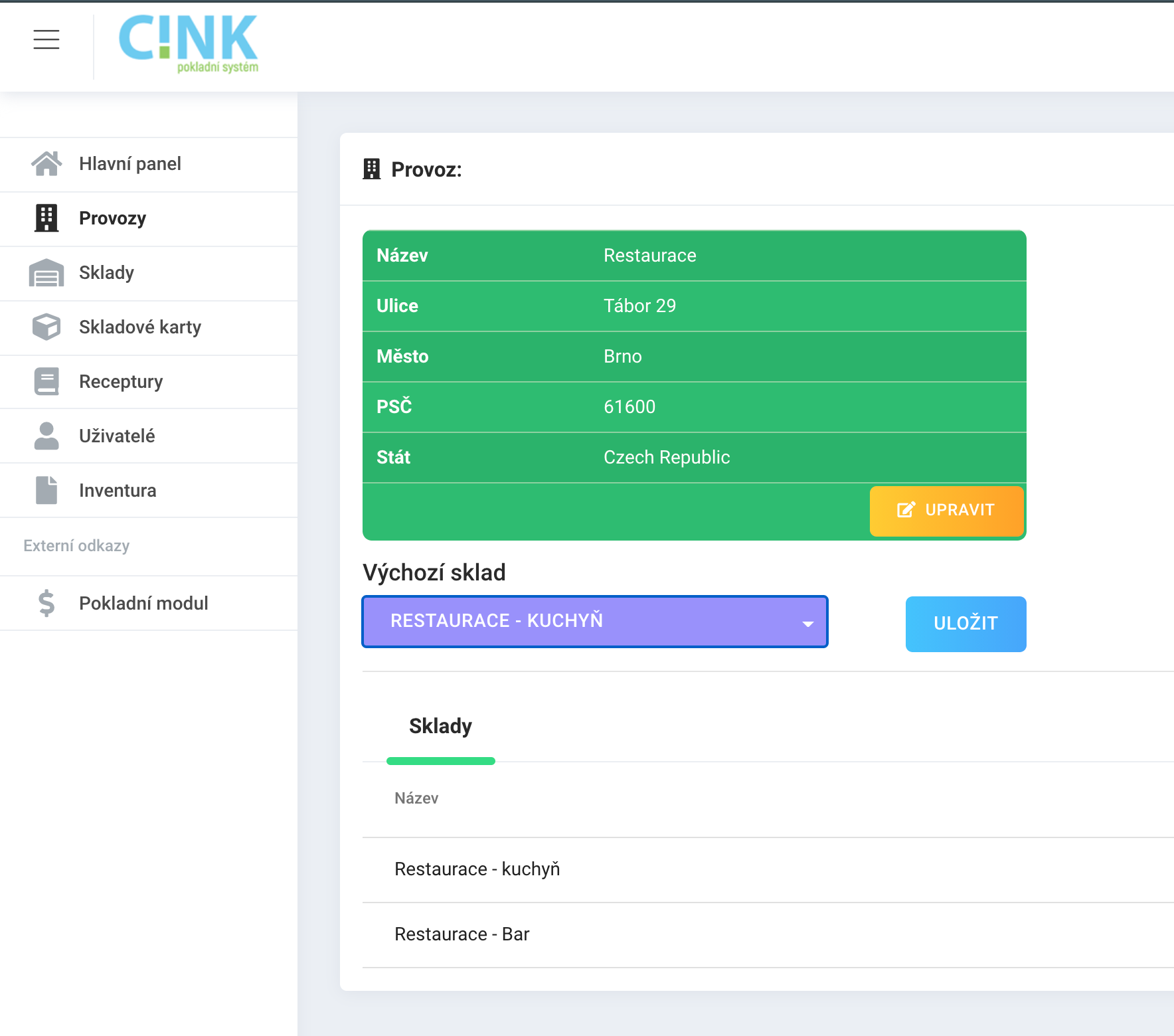1174x1036 pixels.
Task: Select the Restaurace - kuchyň row
Action: click(768, 869)
